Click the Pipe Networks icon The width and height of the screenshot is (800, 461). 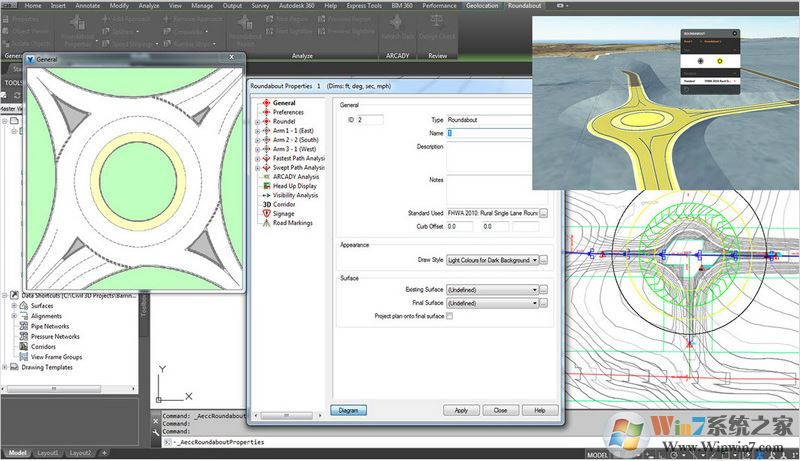(x=23, y=326)
